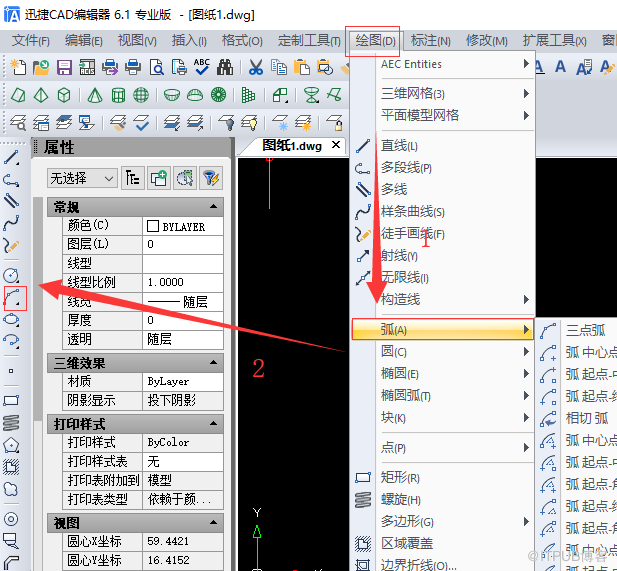
Task: Click the binoculars Find icon
Action: (225, 67)
